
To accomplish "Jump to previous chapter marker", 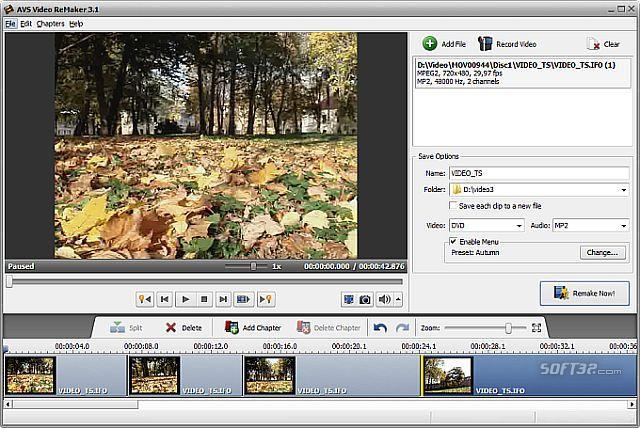I will click(x=144, y=299).
